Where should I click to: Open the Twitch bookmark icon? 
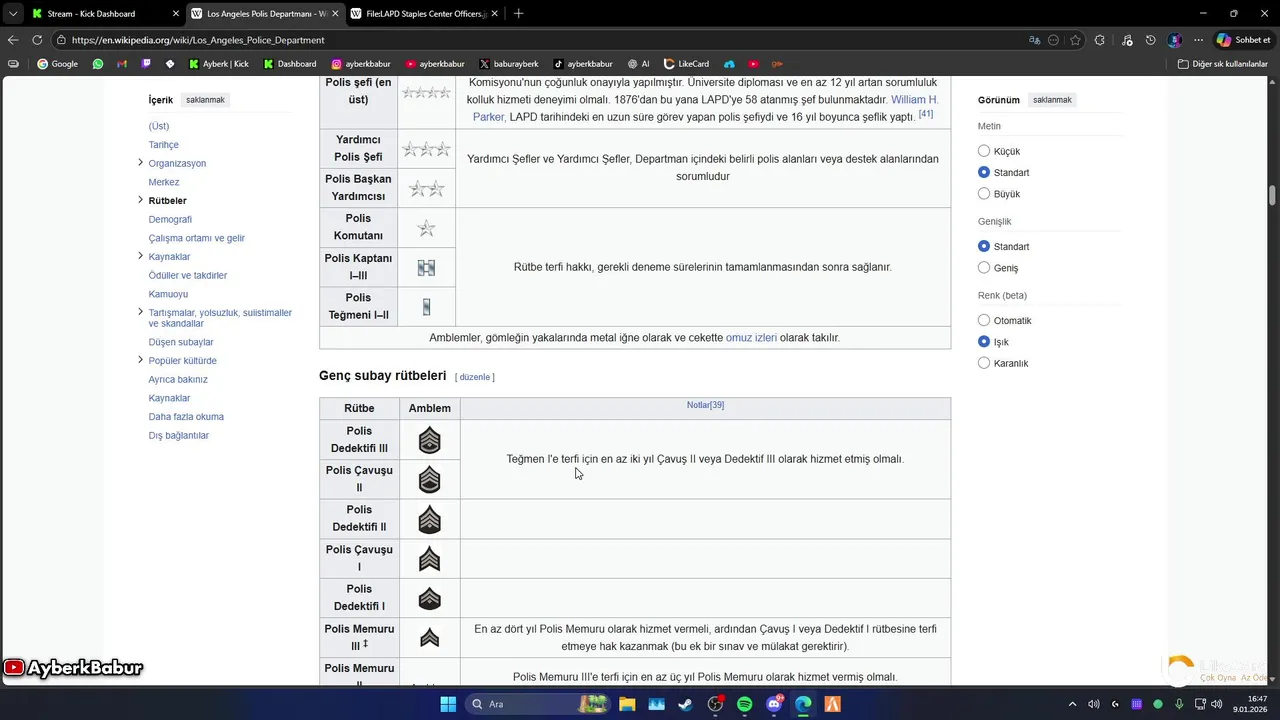point(146,64)
